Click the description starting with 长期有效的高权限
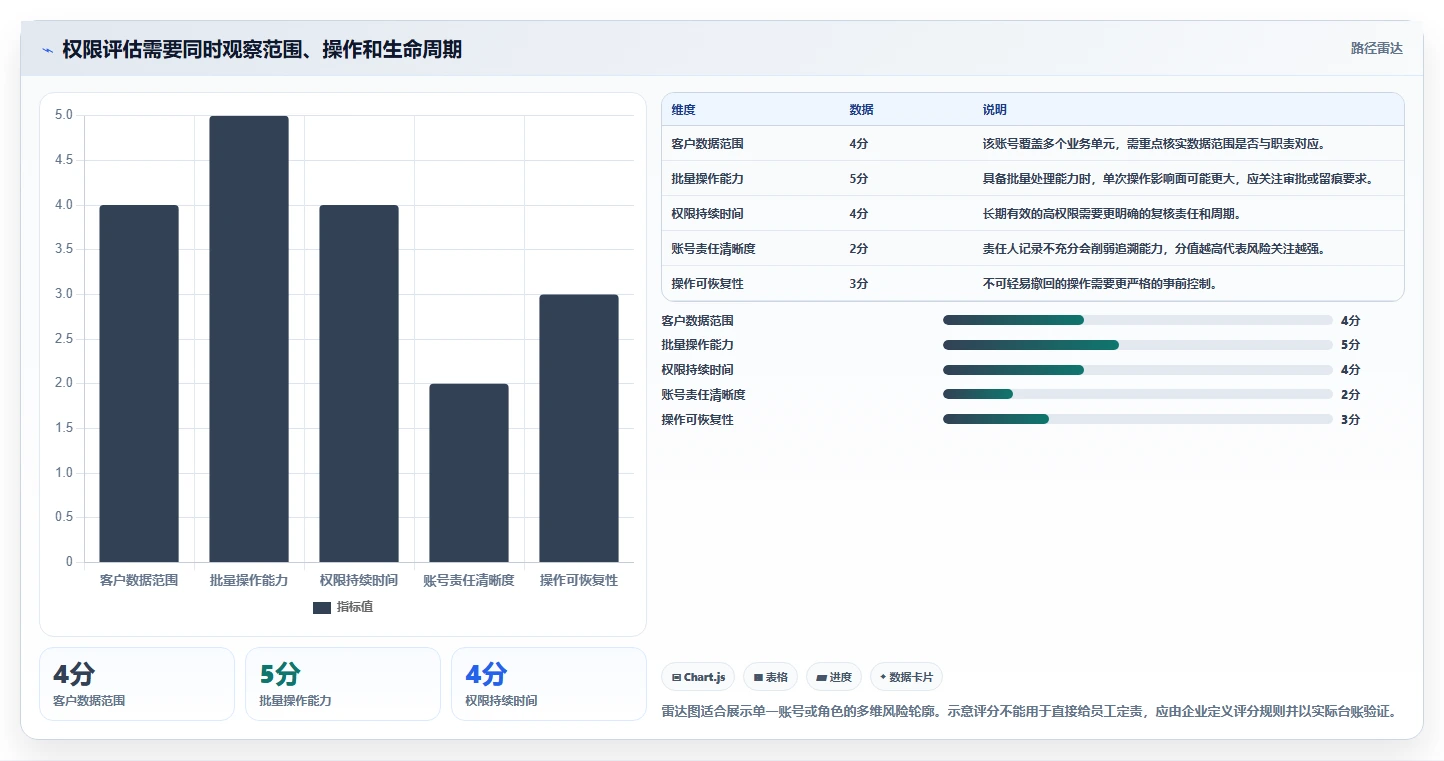The width and height of the screenshot is (1444, 761). [1112, 214]
